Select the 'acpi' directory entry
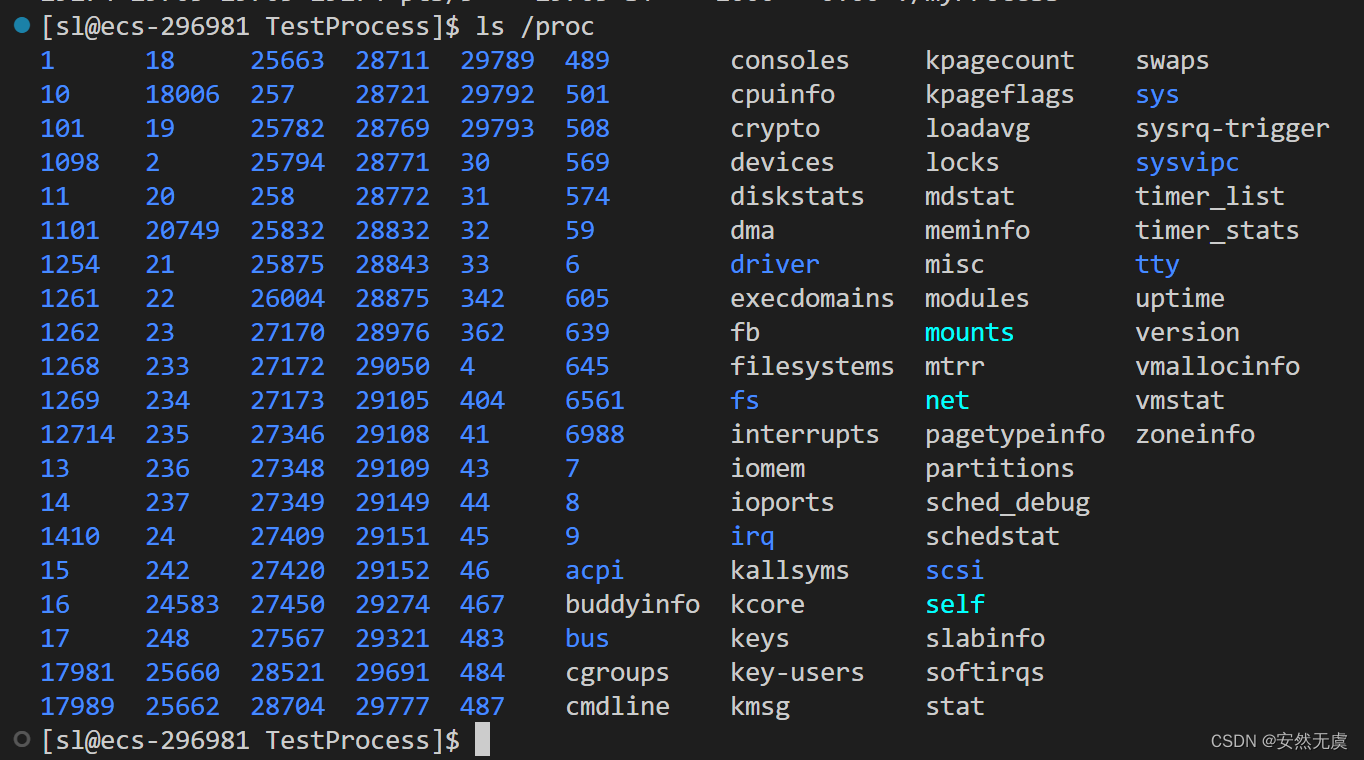The height and width of the screenshot is (760, 1364). pos(595,570)
